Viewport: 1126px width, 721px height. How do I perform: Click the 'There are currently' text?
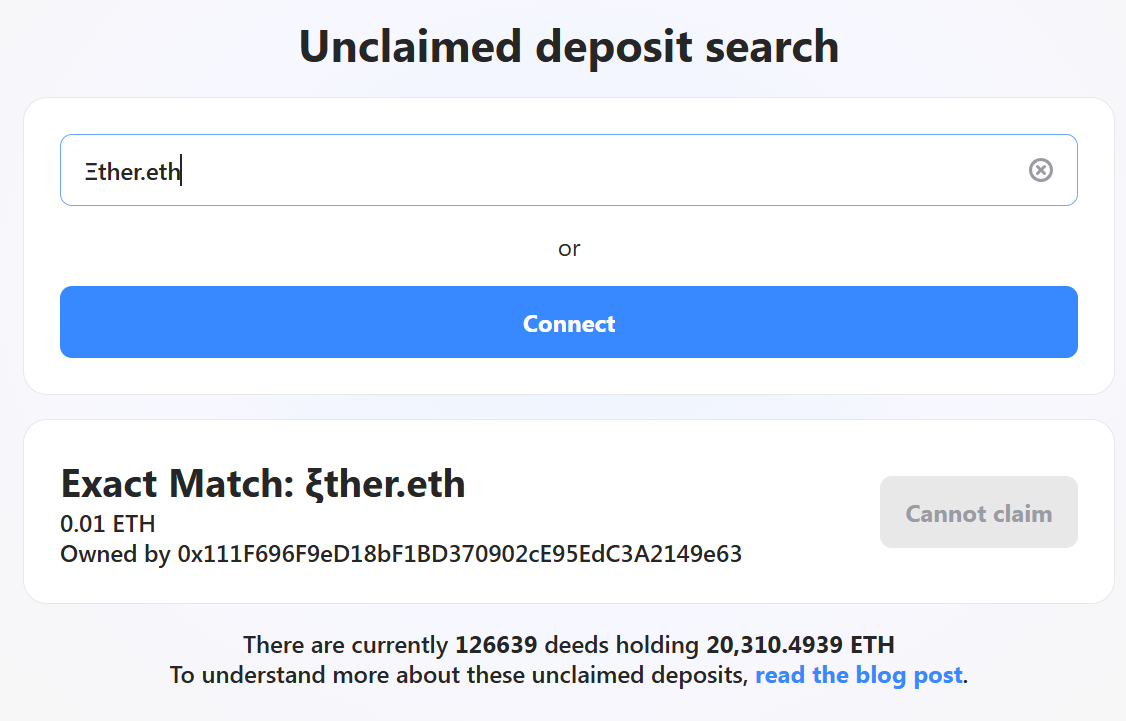point(345,644)
